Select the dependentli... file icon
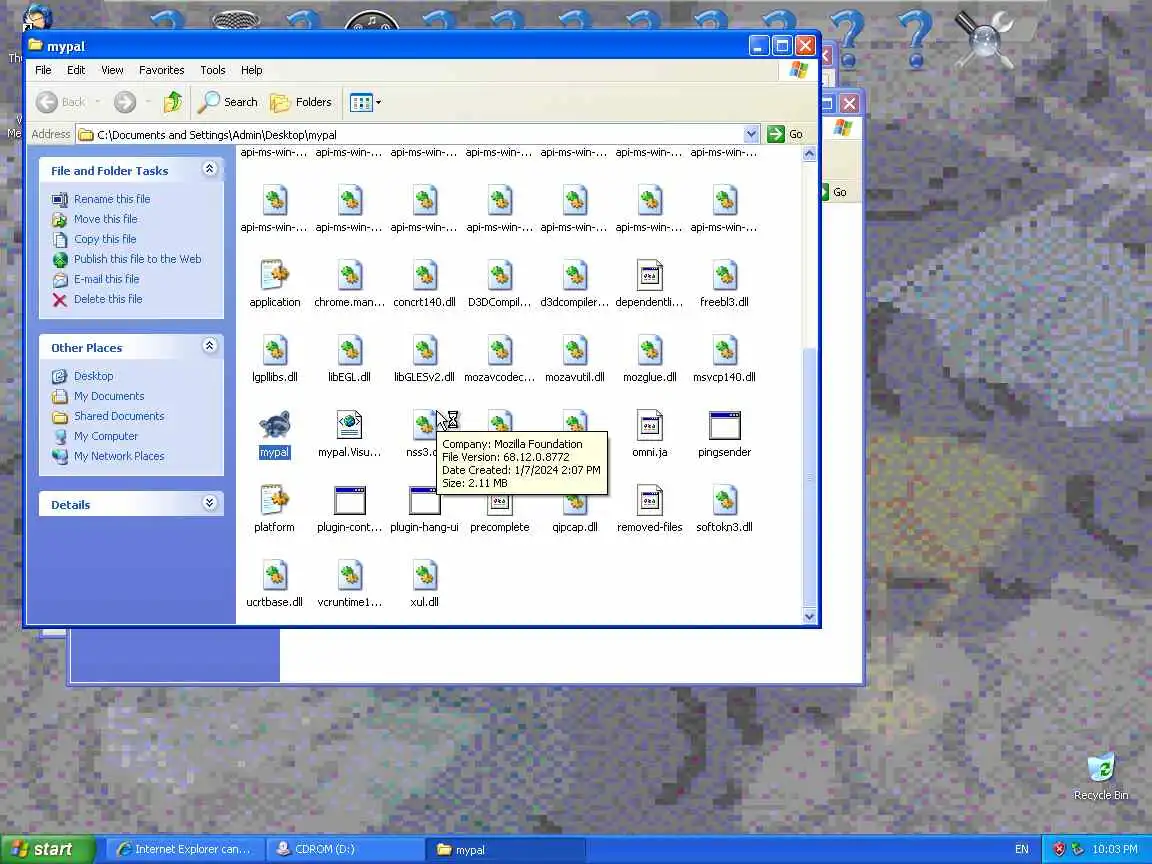Image resolution: width=1152 pixels, height=864 pixels. pyautogui.click(x=649, y=275)
